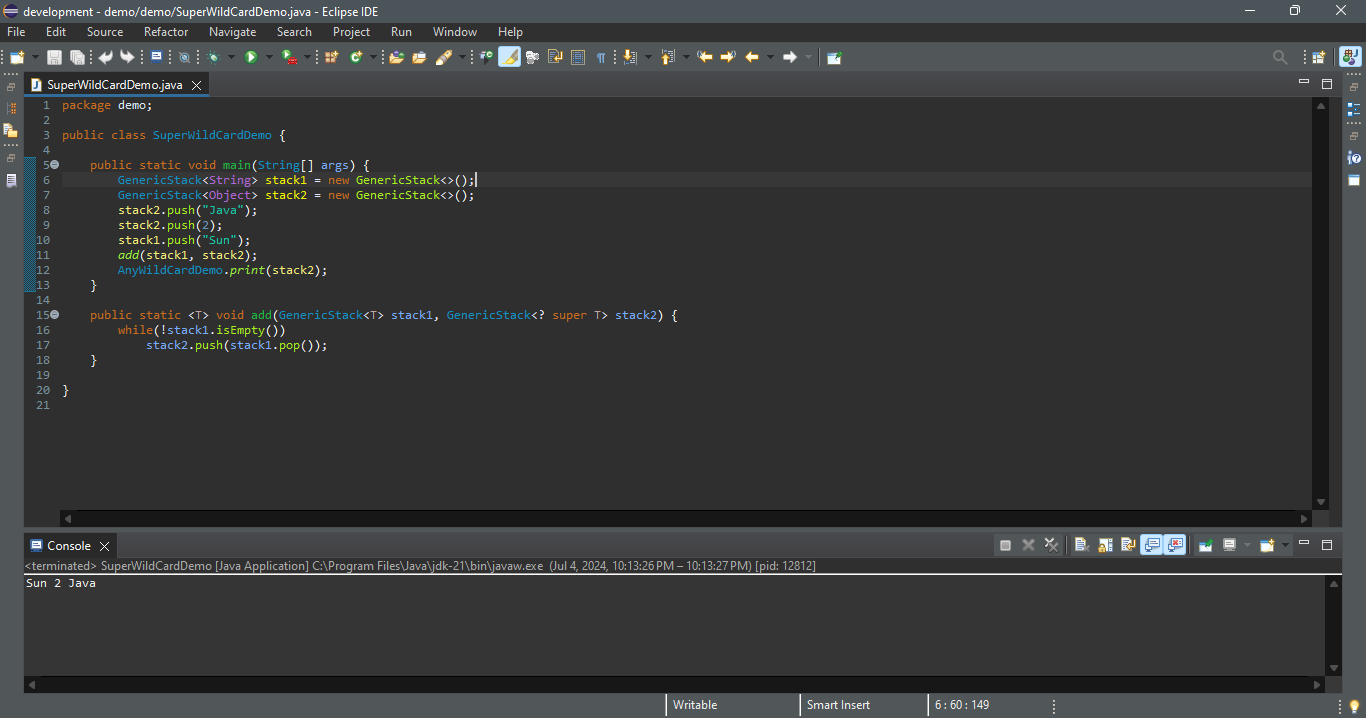1366x718 pixels.
Task: Open the Refactor menu
Action: tap(166, 32)
